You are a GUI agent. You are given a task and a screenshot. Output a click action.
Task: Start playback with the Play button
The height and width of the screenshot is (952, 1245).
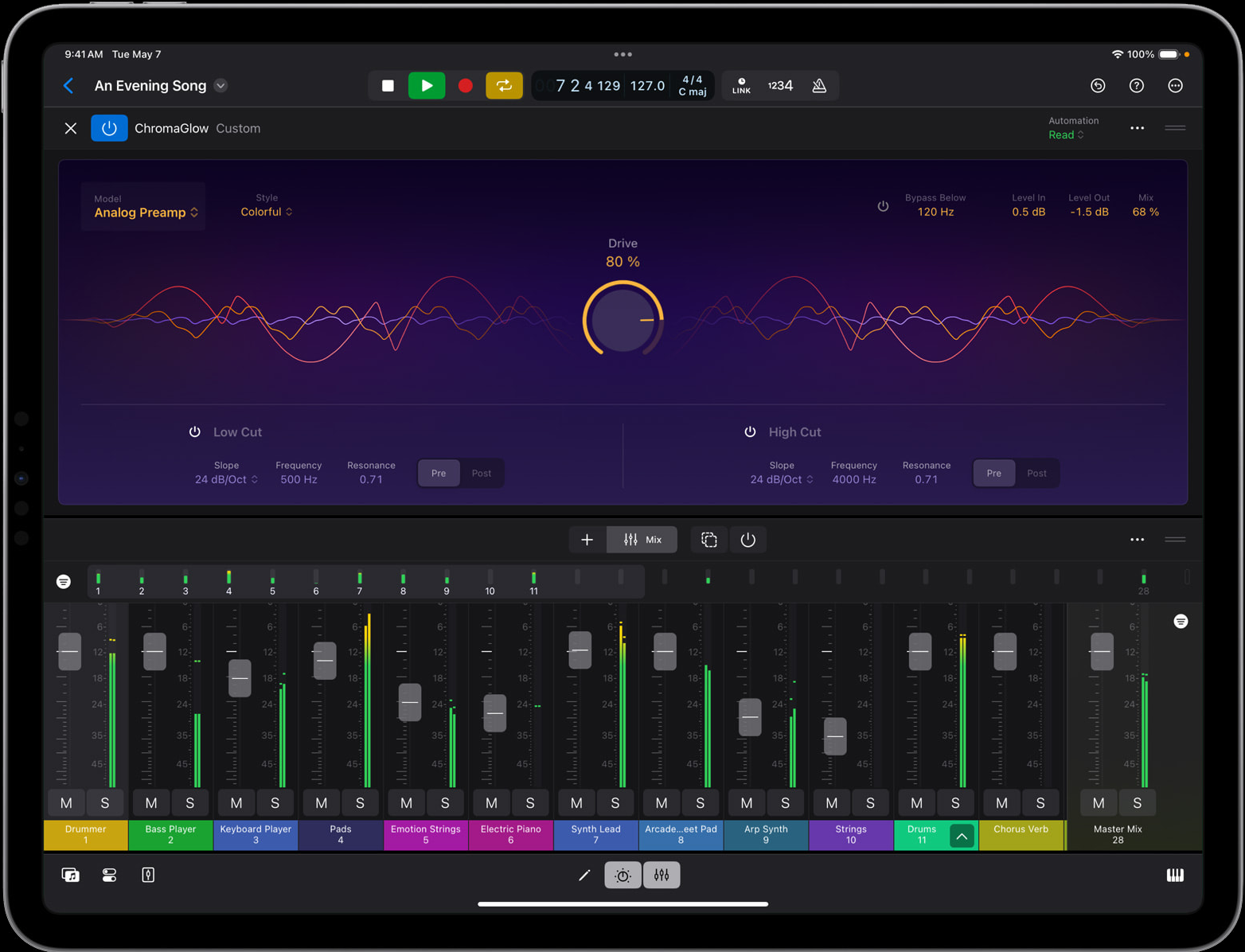[x=427, y=85]
